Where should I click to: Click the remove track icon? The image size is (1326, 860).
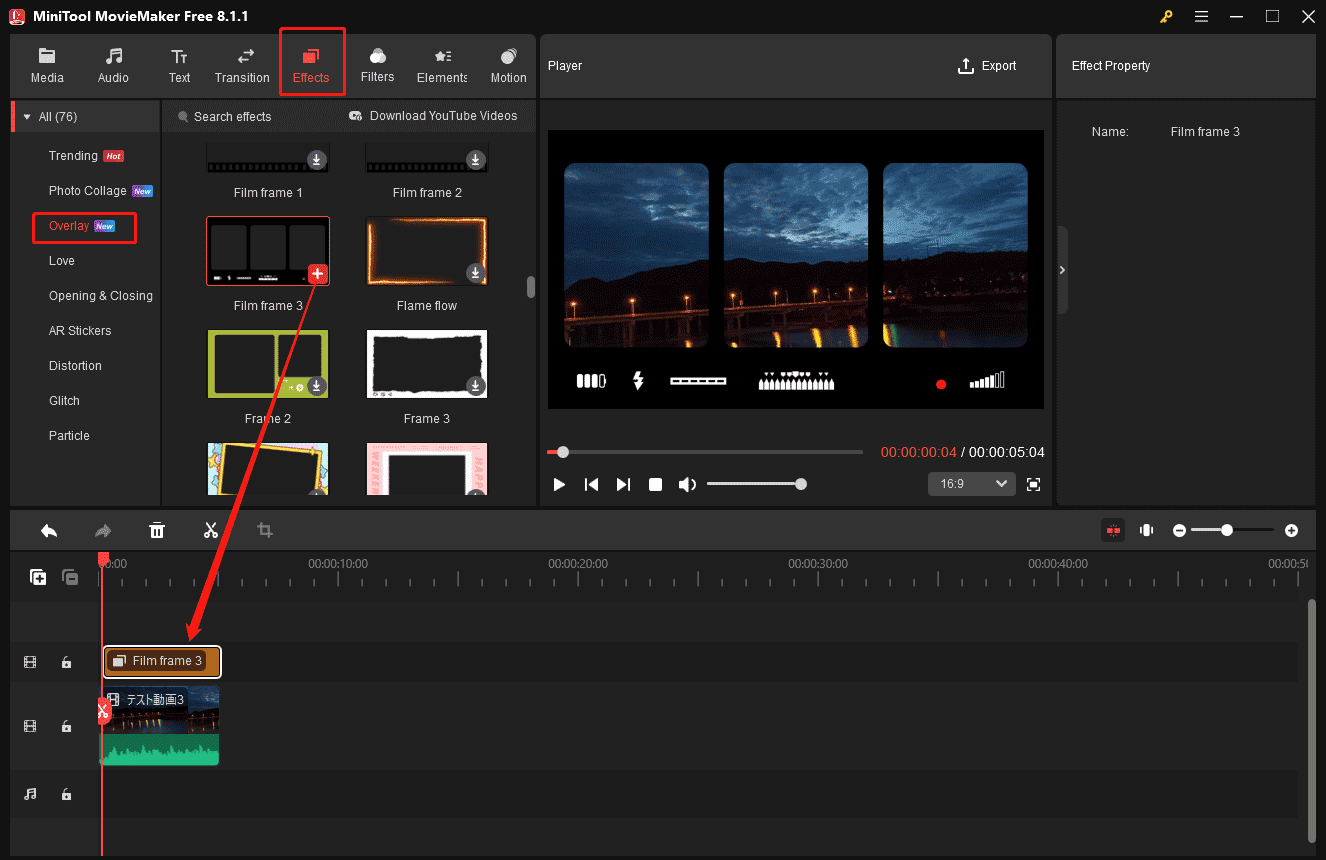70,577
